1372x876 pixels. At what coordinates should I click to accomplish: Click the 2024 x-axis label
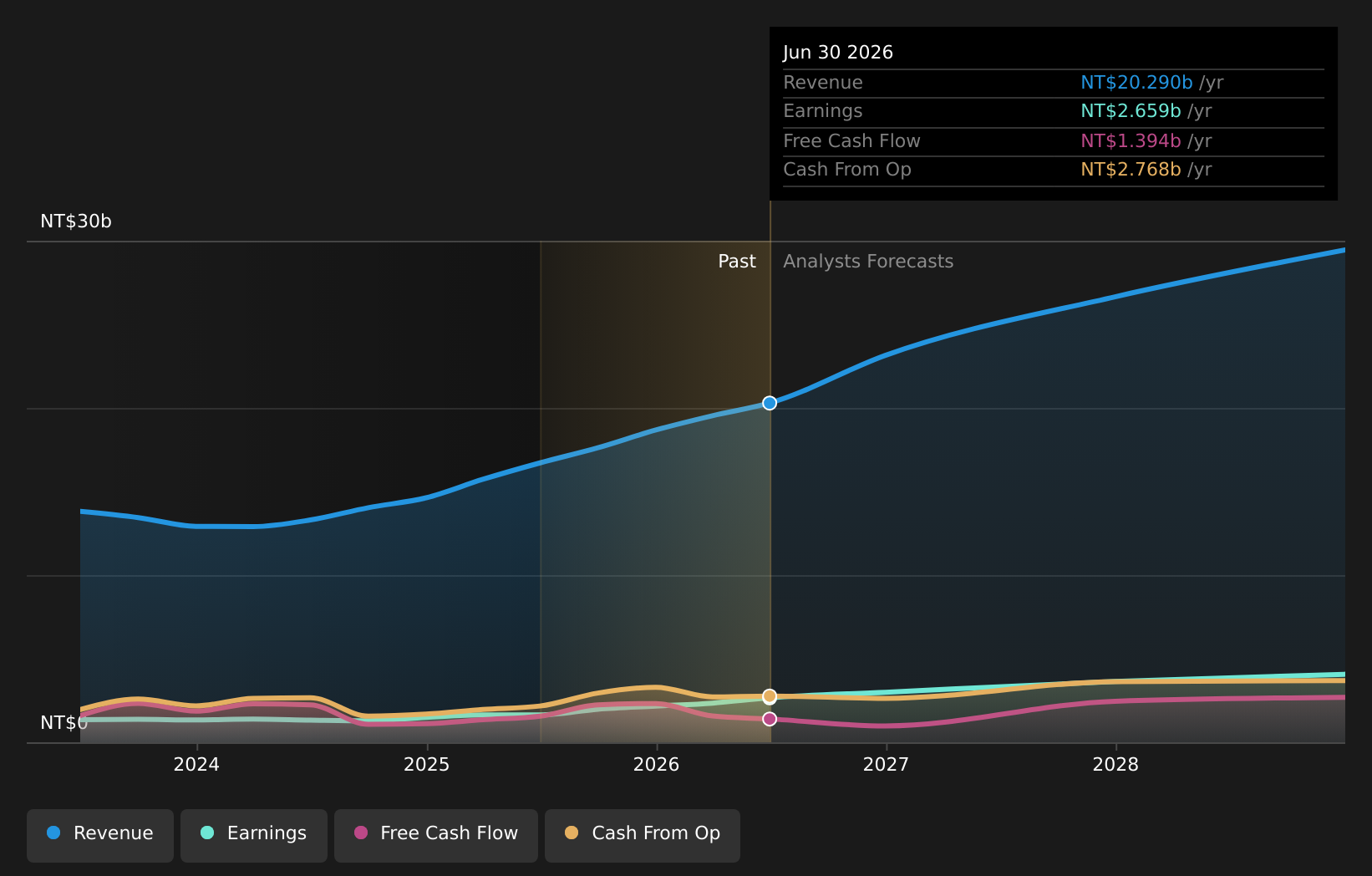point(196,765)
